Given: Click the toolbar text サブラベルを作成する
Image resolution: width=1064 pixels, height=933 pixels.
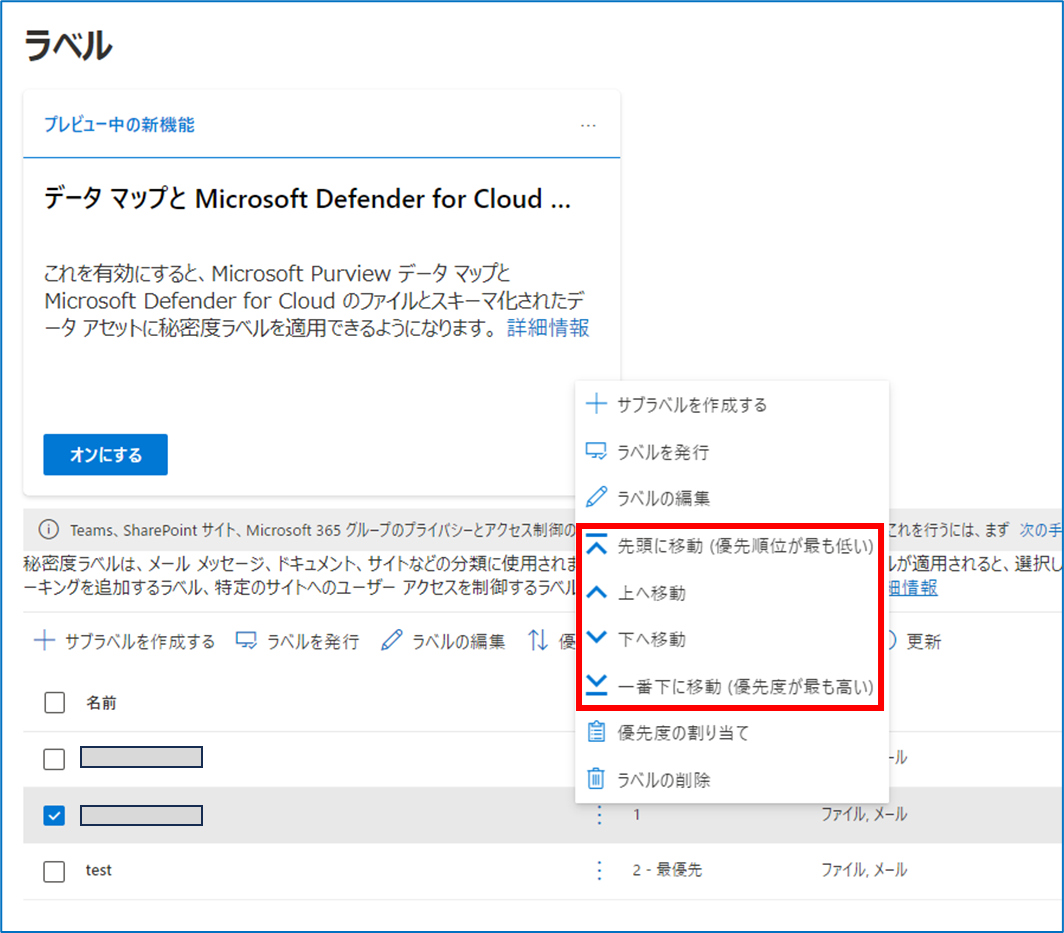Looking at the screenshot, I should pos(140,641).
